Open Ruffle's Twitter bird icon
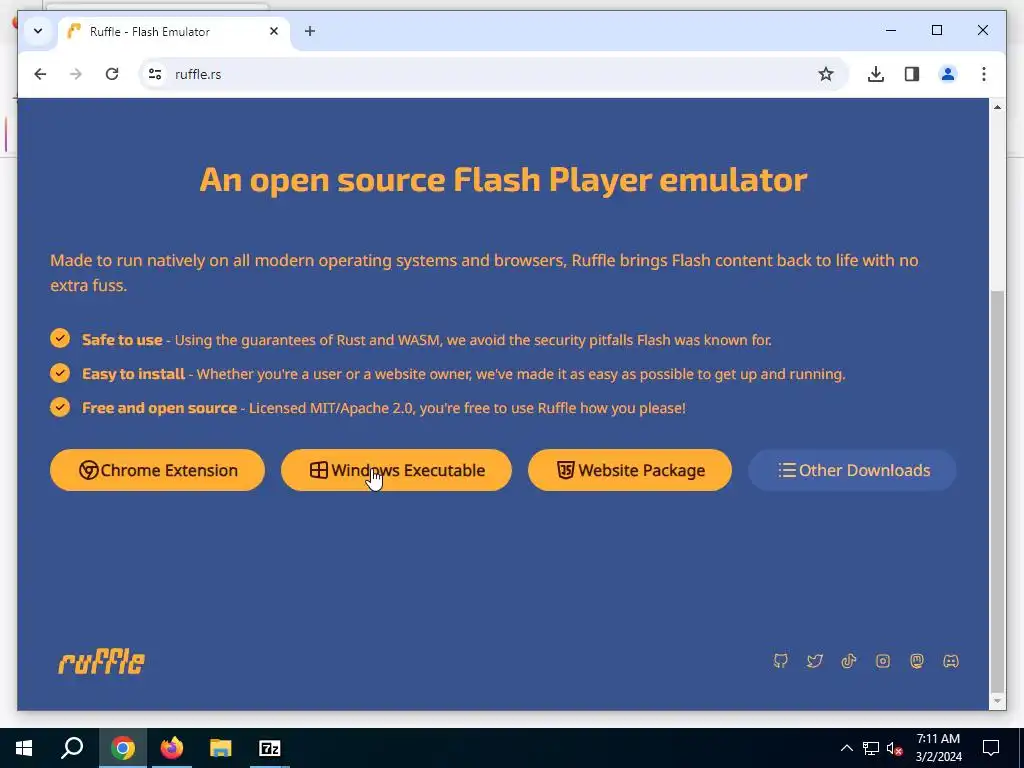1024x768 pixels. coord(814,661)
